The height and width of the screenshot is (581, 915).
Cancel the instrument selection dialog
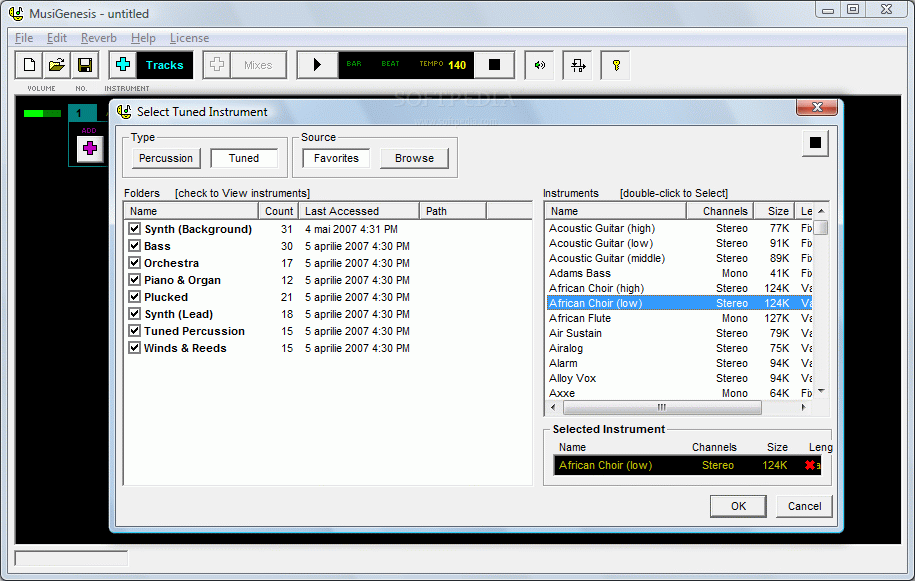coord(804,506)
